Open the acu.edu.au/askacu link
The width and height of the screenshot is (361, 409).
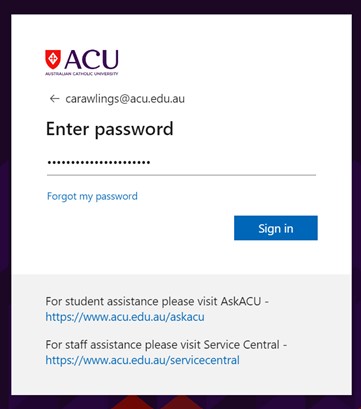coord(125,317)
